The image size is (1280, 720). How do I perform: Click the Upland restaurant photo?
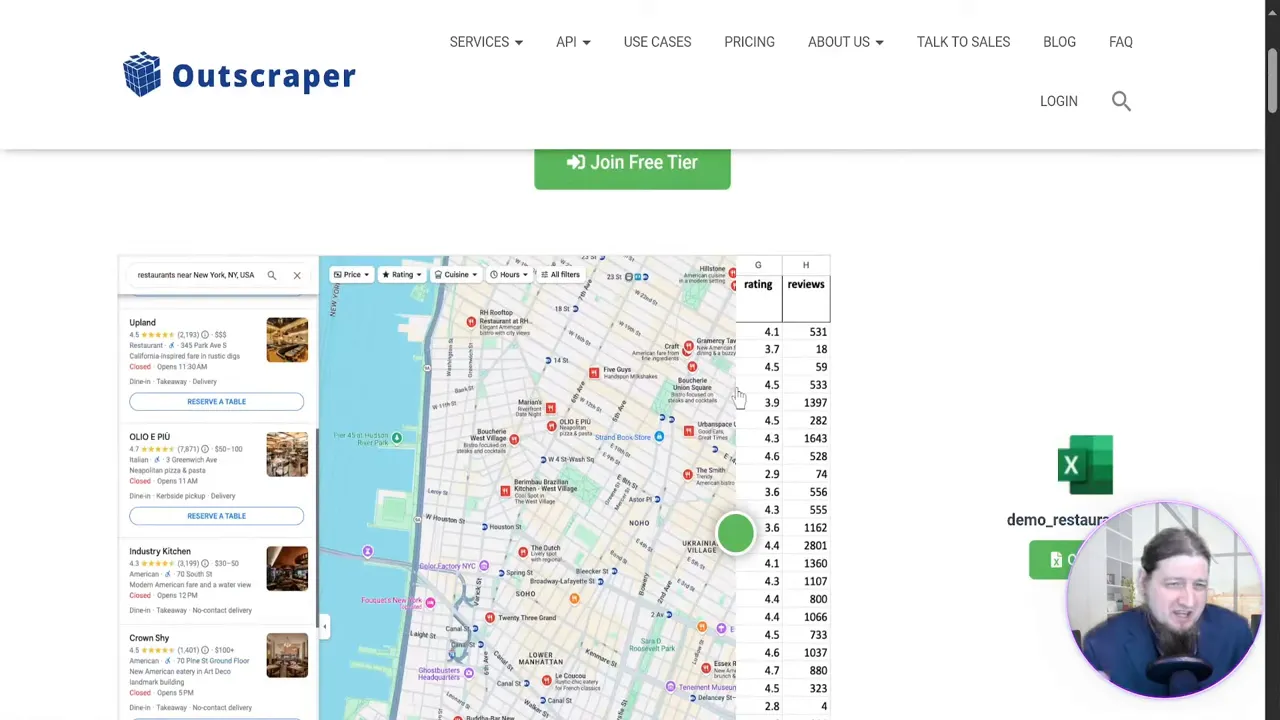[287, 340]
